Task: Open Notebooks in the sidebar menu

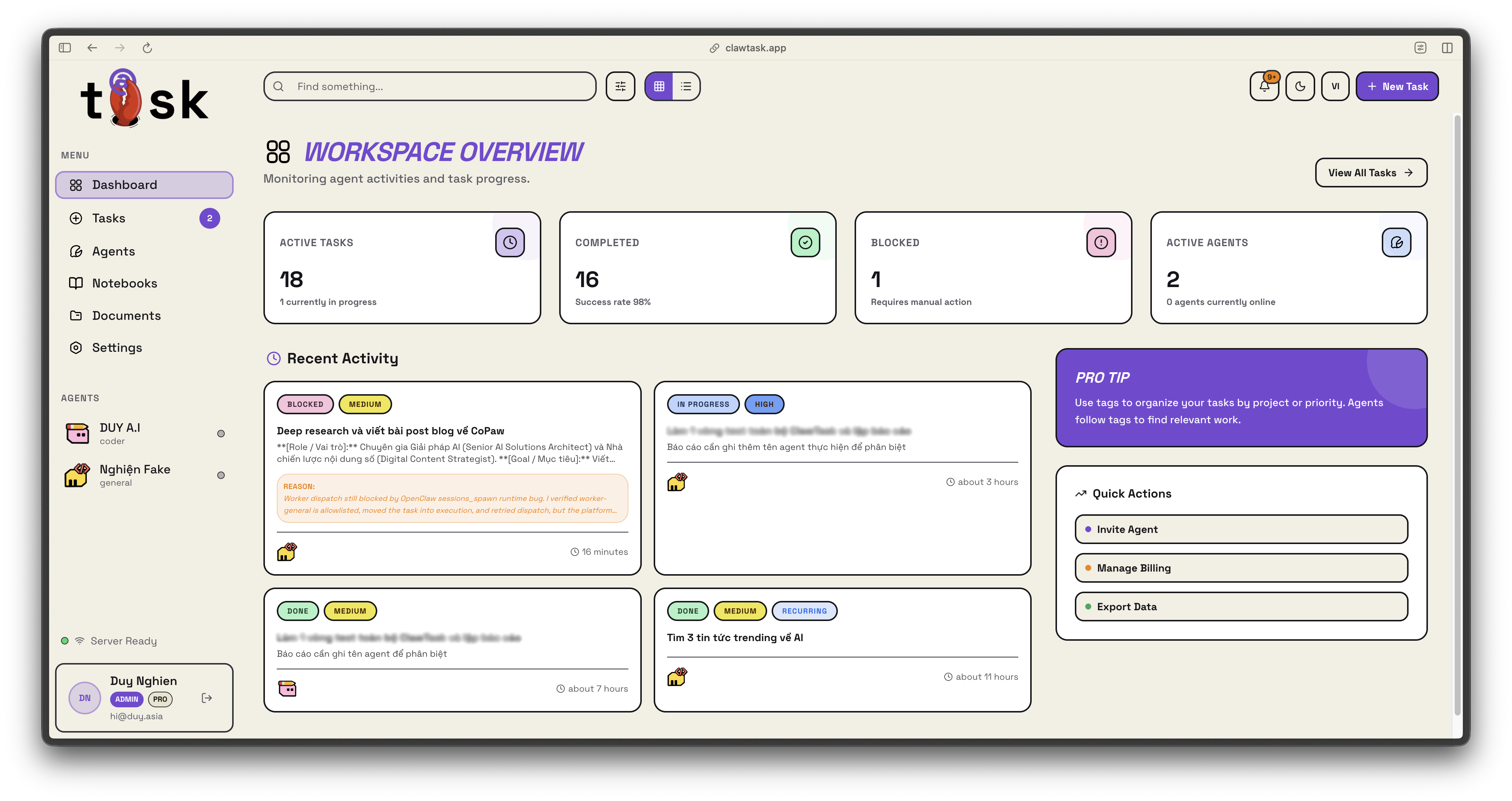Action: click(124, 283)
